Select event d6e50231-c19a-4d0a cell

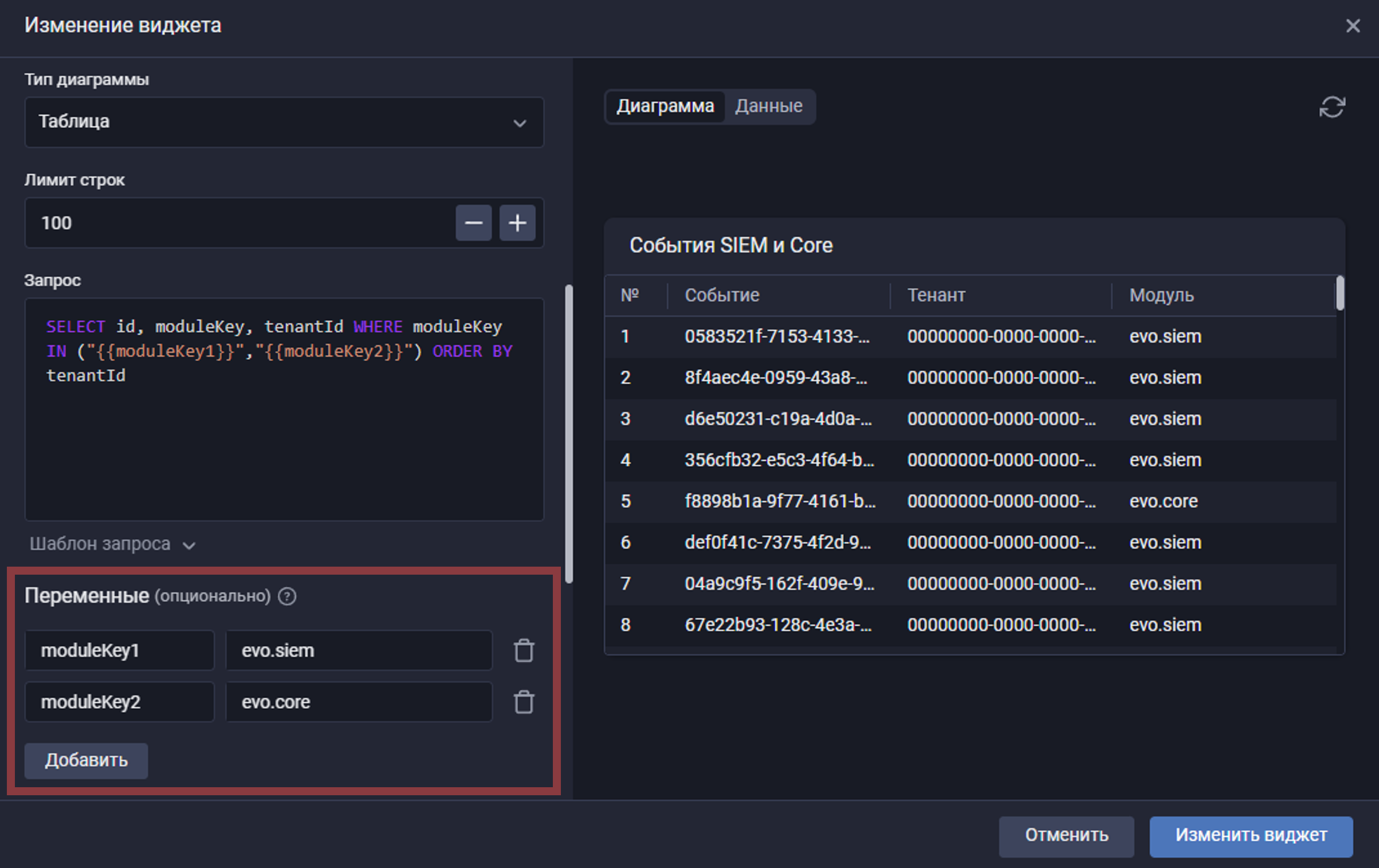pyautogui.click(x=779, y=419)
